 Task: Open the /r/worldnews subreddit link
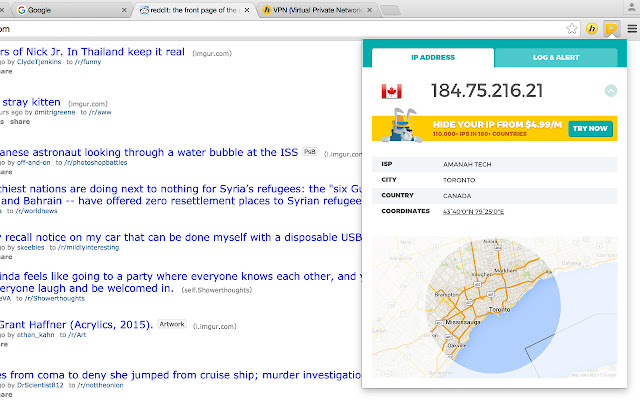pyautogui.click(x=36, y=211)
